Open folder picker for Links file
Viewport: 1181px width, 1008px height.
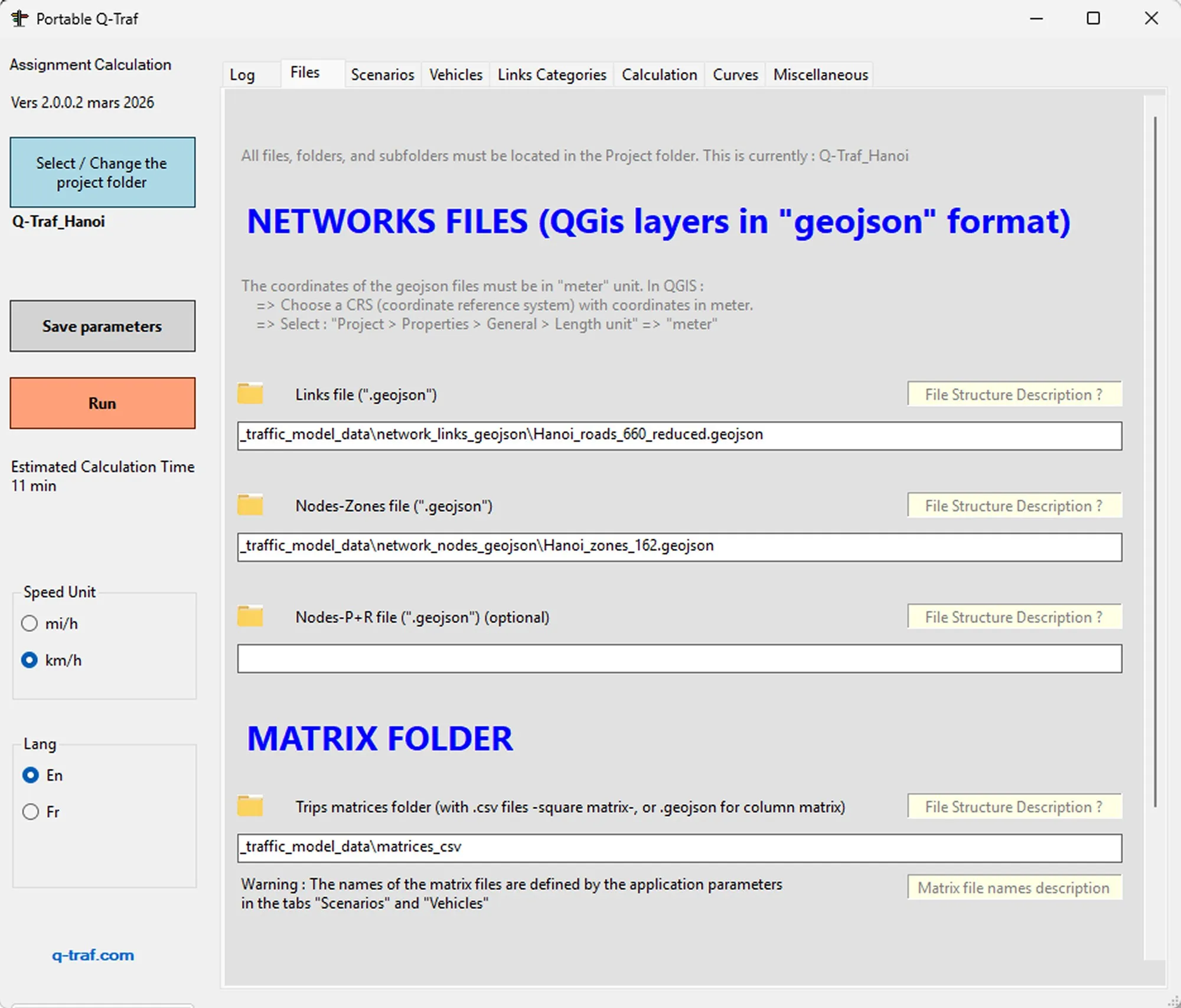click(250, 393)
